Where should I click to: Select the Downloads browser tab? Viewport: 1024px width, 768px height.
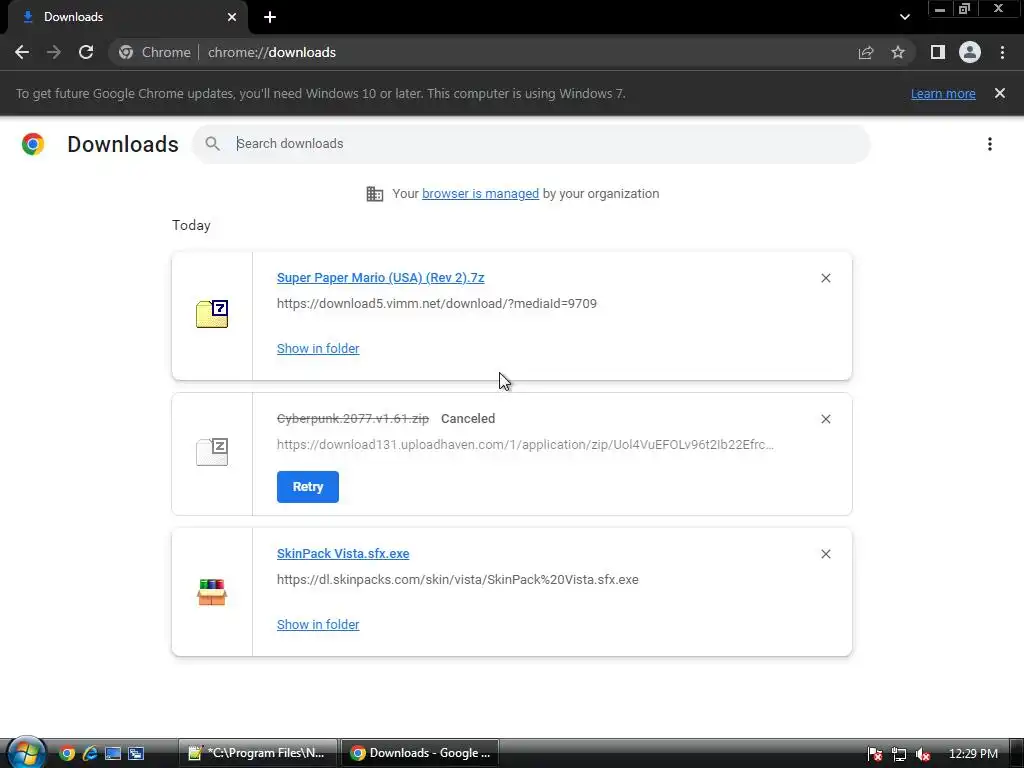127,17
